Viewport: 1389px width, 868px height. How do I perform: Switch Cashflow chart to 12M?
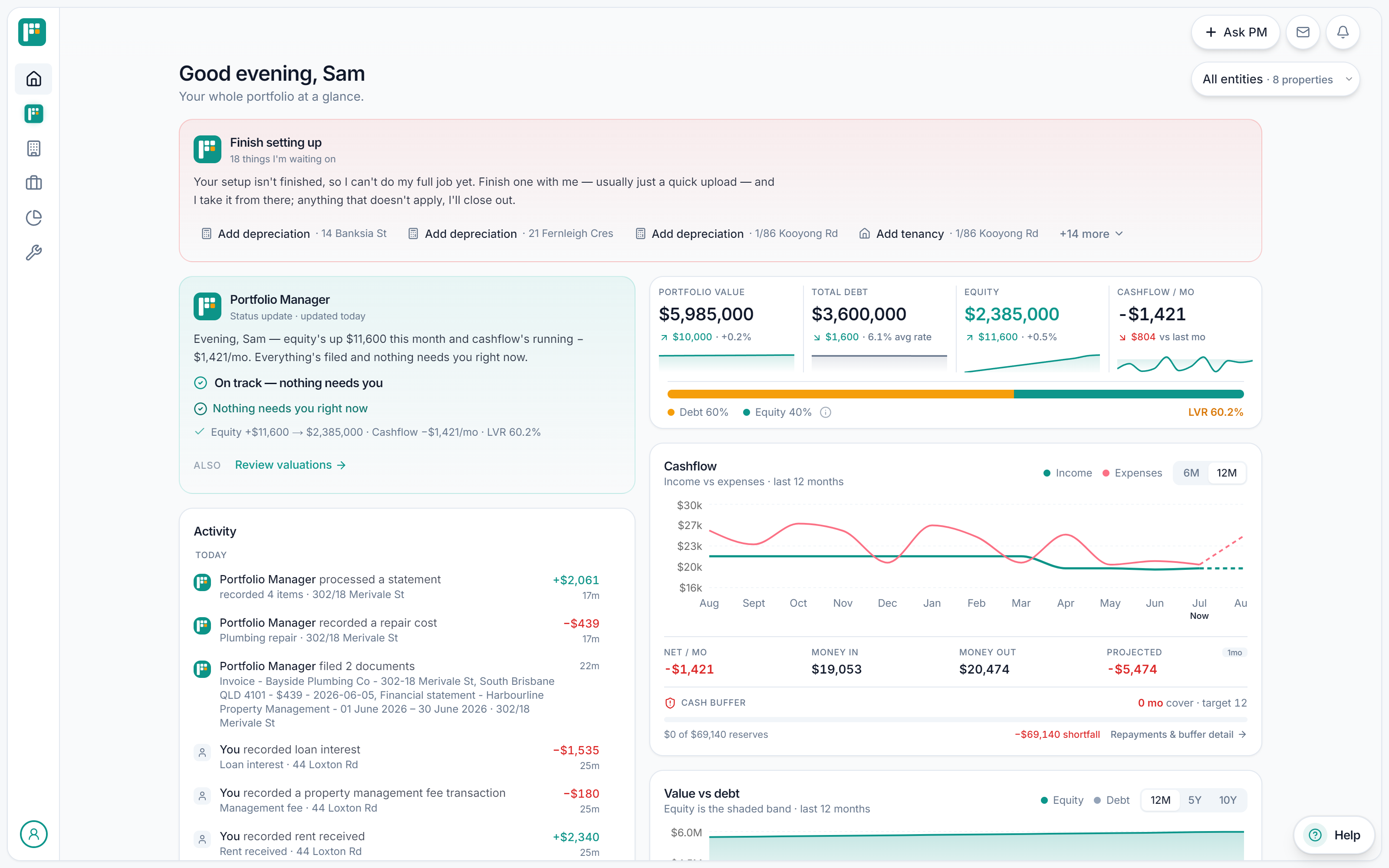tap(1227, 473)
